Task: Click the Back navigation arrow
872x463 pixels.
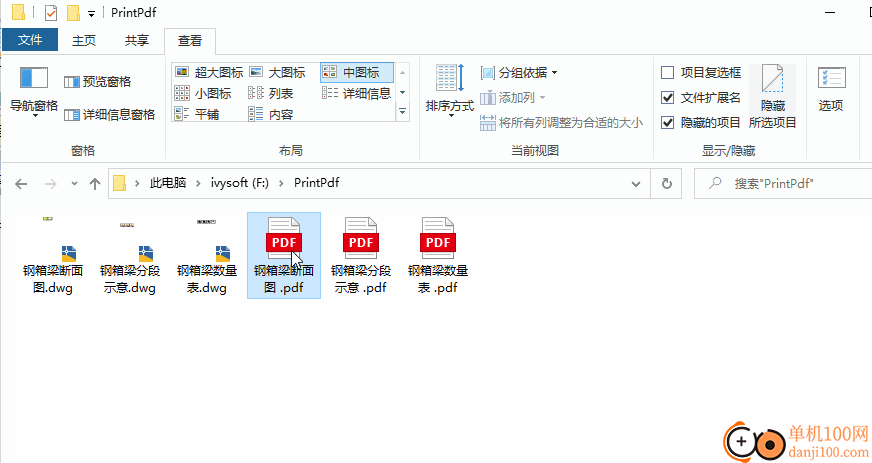Action: pyautogui.click(x=21, y=183)
